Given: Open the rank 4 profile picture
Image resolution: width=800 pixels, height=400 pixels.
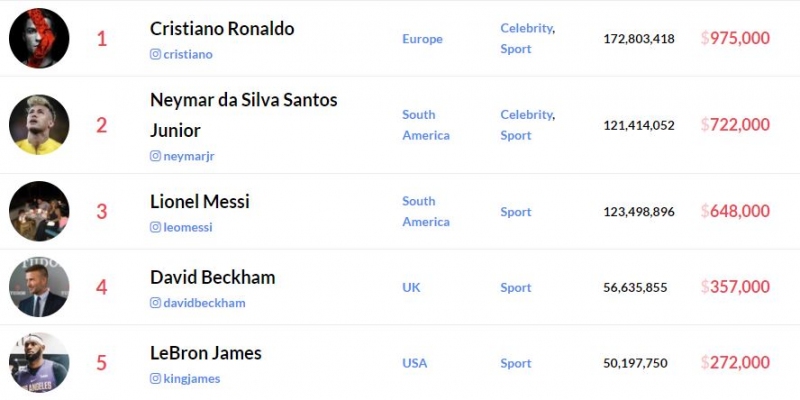Looking at the screenshot, I should coord(39,287).
